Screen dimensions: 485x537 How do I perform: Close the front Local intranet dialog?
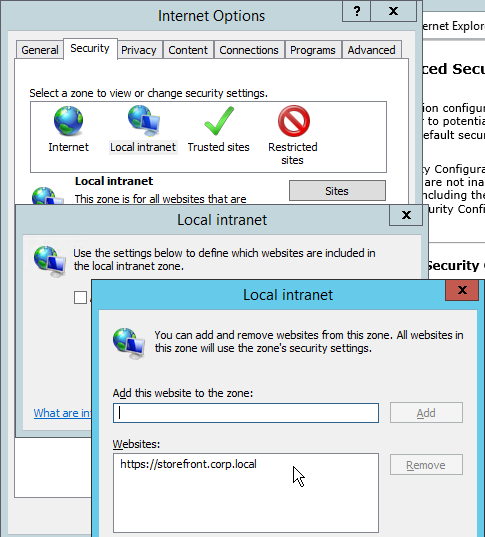point(462,290)
